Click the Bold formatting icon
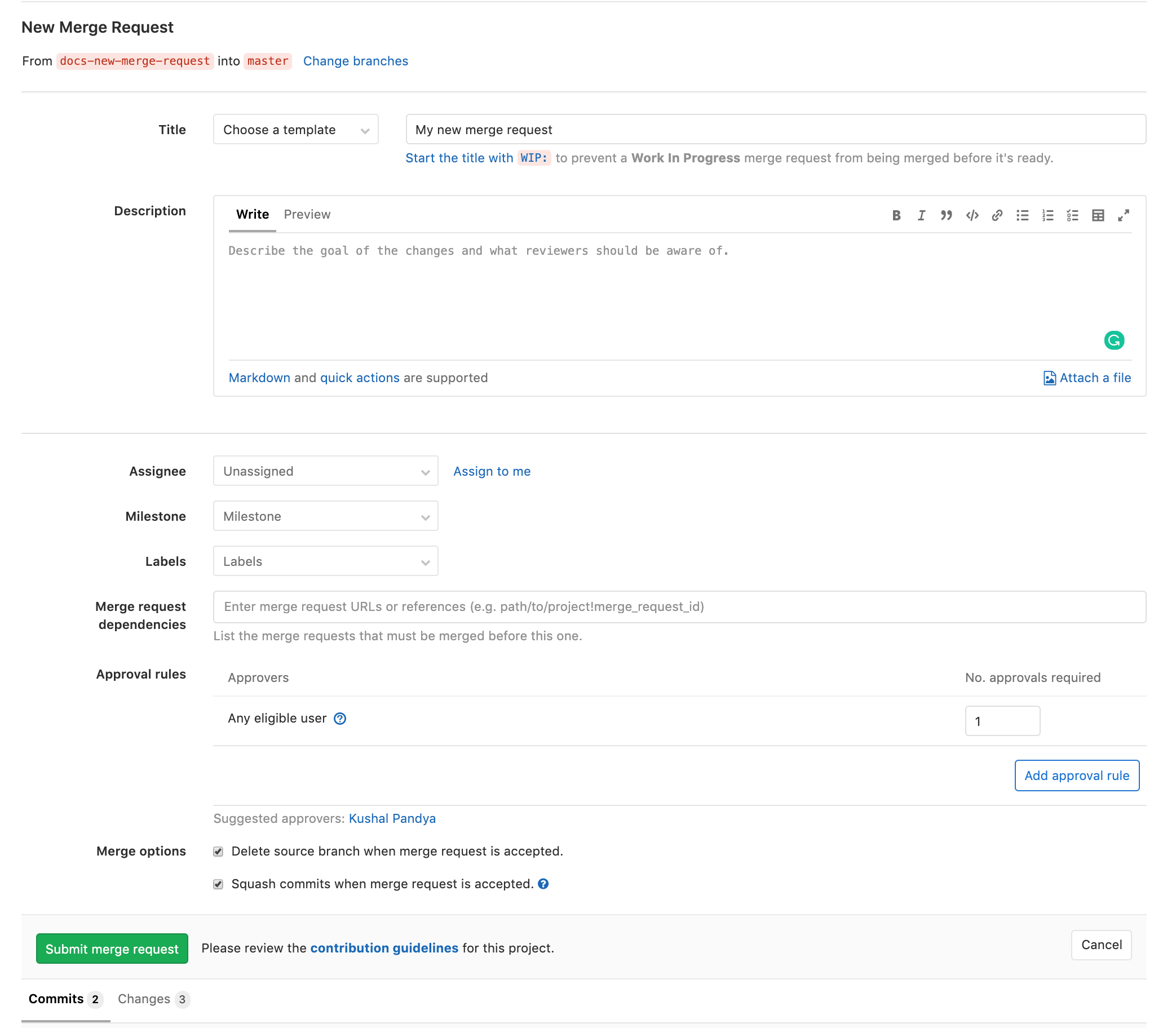Screen dimensions: 1176x1028 895,214
